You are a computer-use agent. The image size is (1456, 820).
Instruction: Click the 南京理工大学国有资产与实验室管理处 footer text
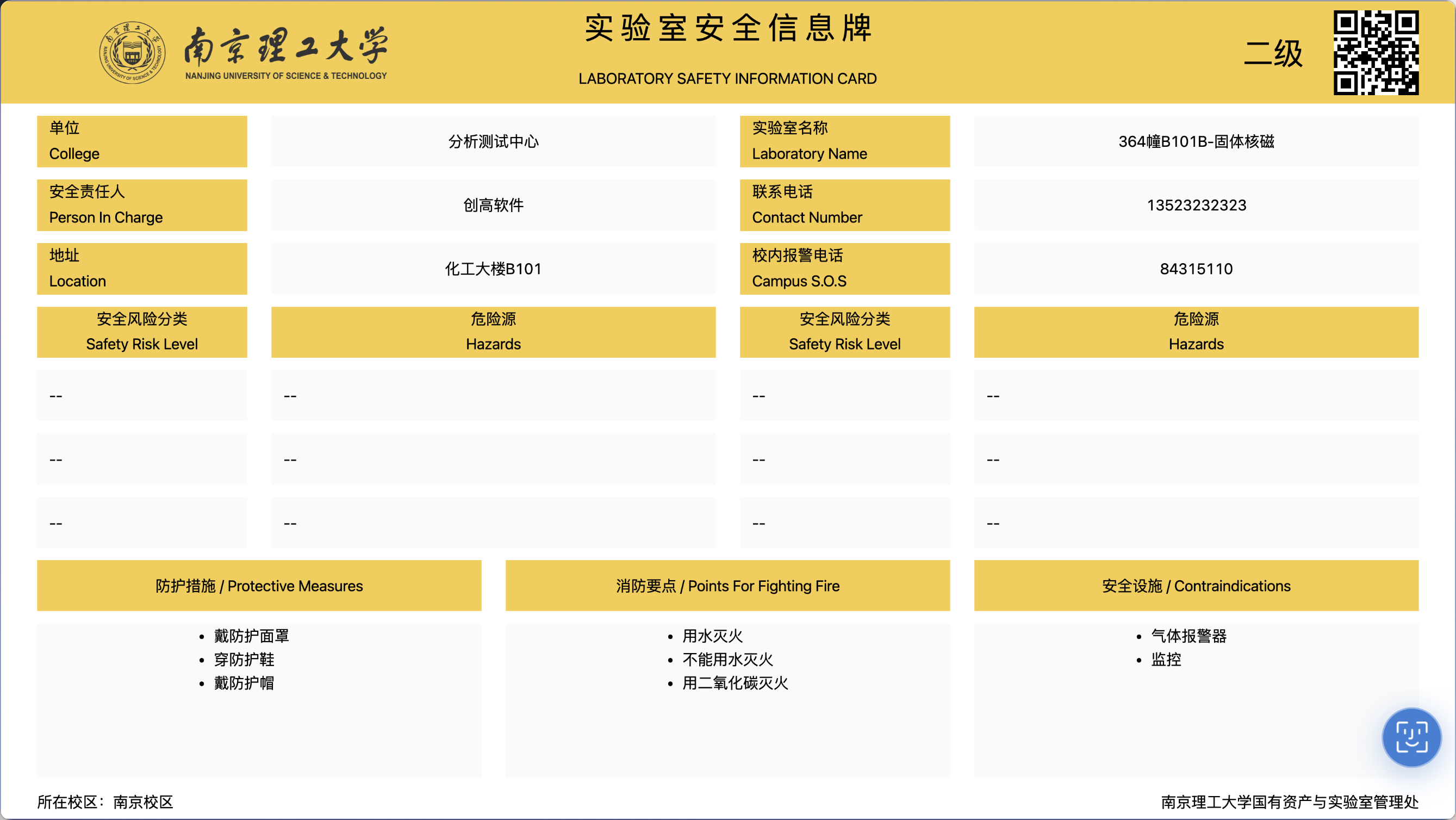point(1289,802)
